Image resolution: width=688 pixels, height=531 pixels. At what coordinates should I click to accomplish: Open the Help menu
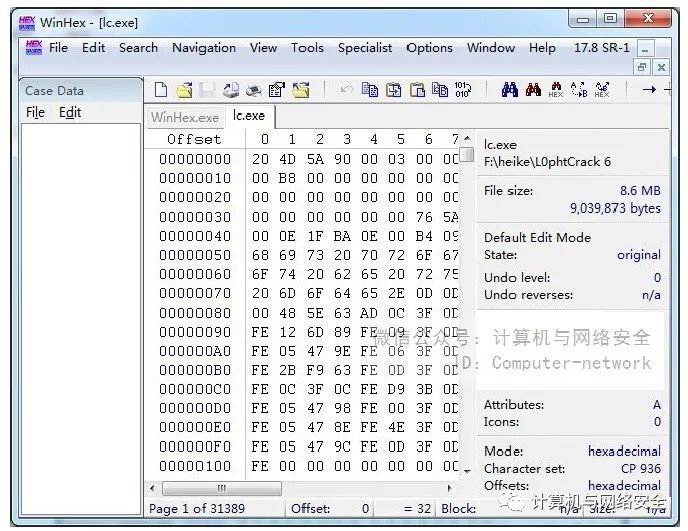click(x=542, y=47)
